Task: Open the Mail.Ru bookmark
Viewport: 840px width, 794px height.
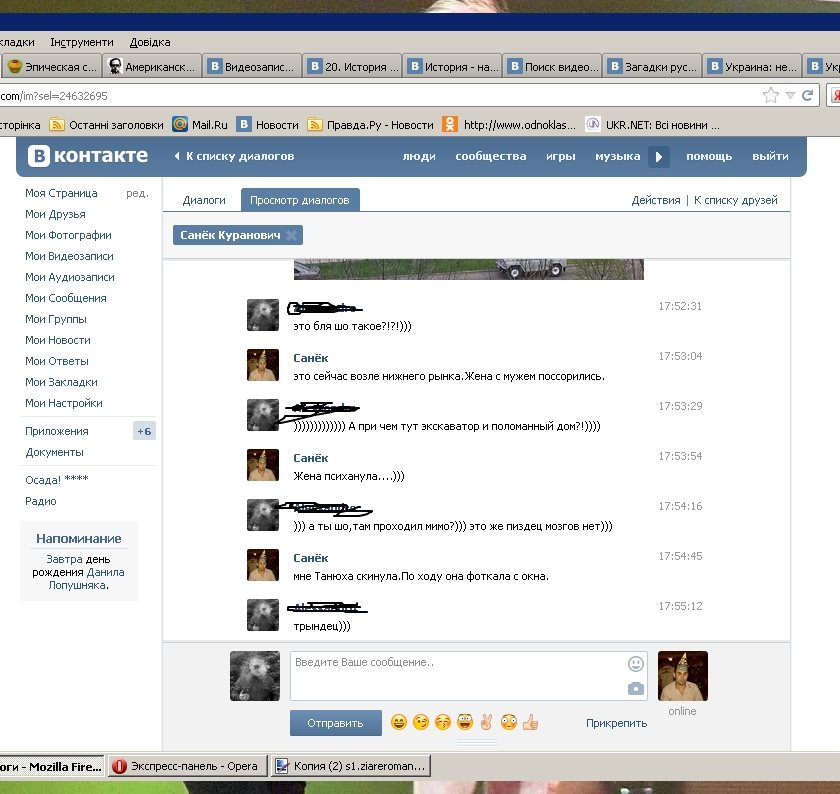Action: [200, 125]
